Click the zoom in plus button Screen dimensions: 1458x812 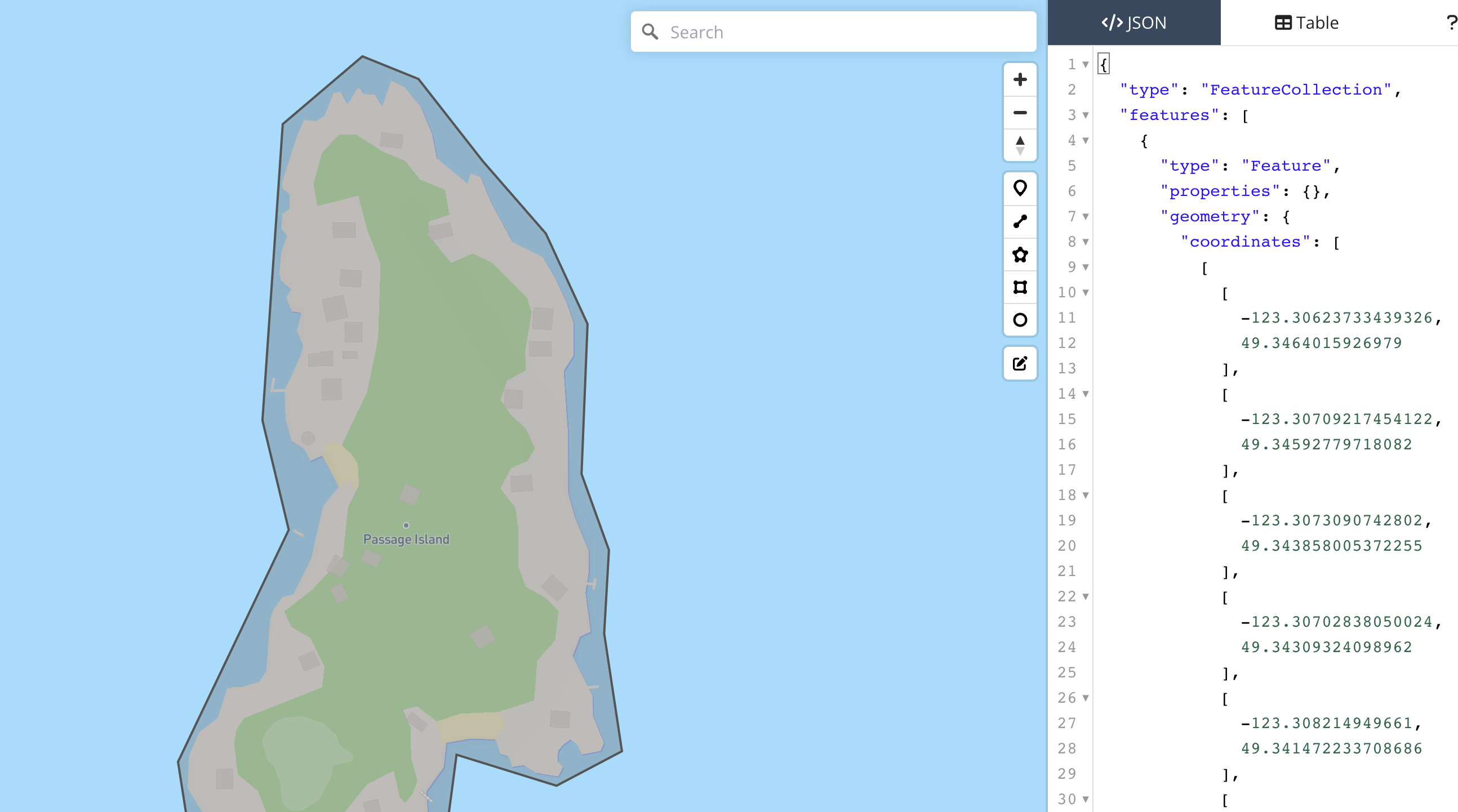pos(1020,79)
